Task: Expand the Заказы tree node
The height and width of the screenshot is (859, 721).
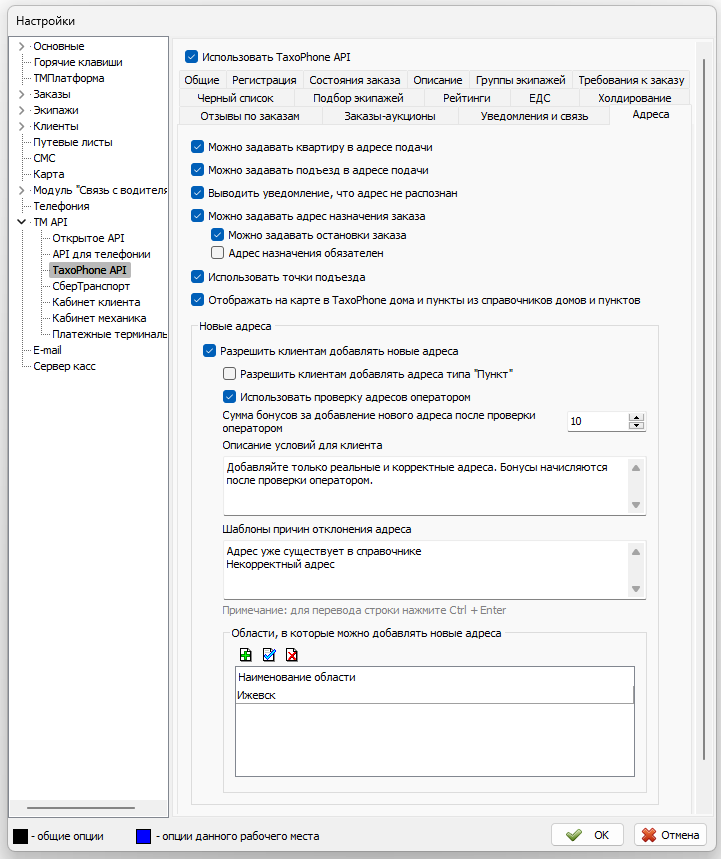Action: (21, 94)
